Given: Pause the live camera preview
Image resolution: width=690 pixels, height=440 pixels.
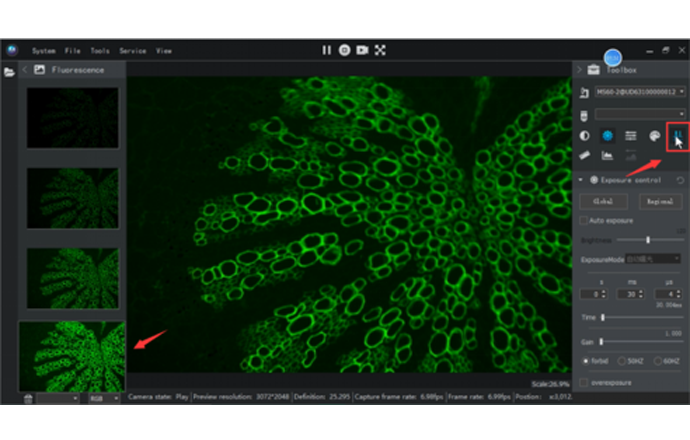Looking at the screenshot, I should 326,50.
